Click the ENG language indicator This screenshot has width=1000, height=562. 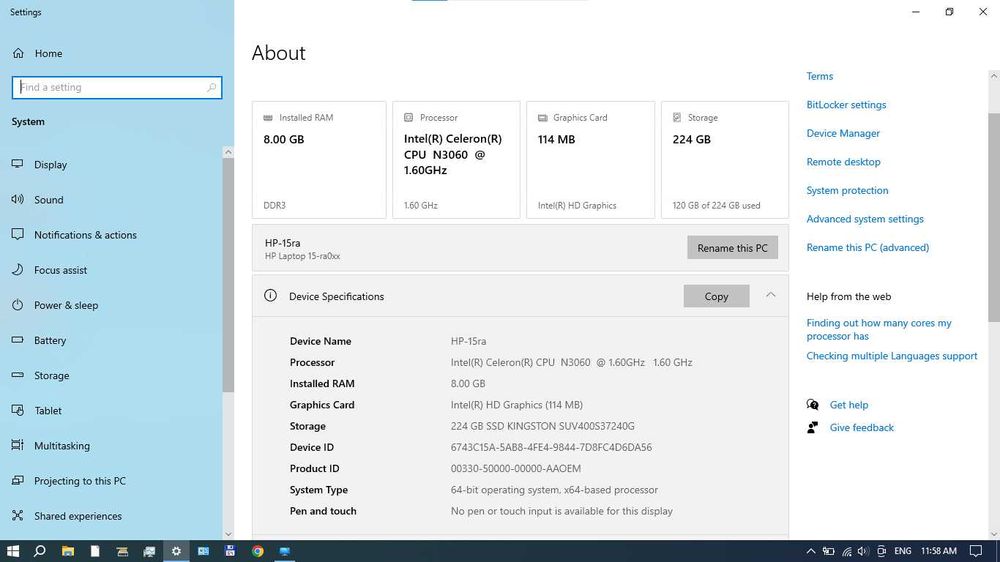tap(902, 551)
